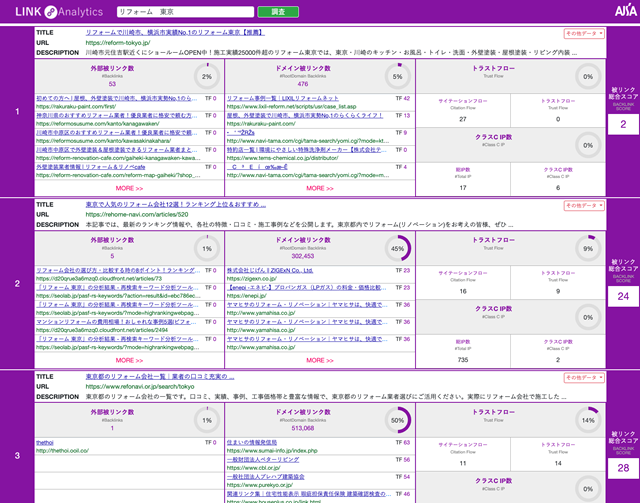
Task: Open domain link https://www.purekyo.or.jp/
Action: click(260, 485)
